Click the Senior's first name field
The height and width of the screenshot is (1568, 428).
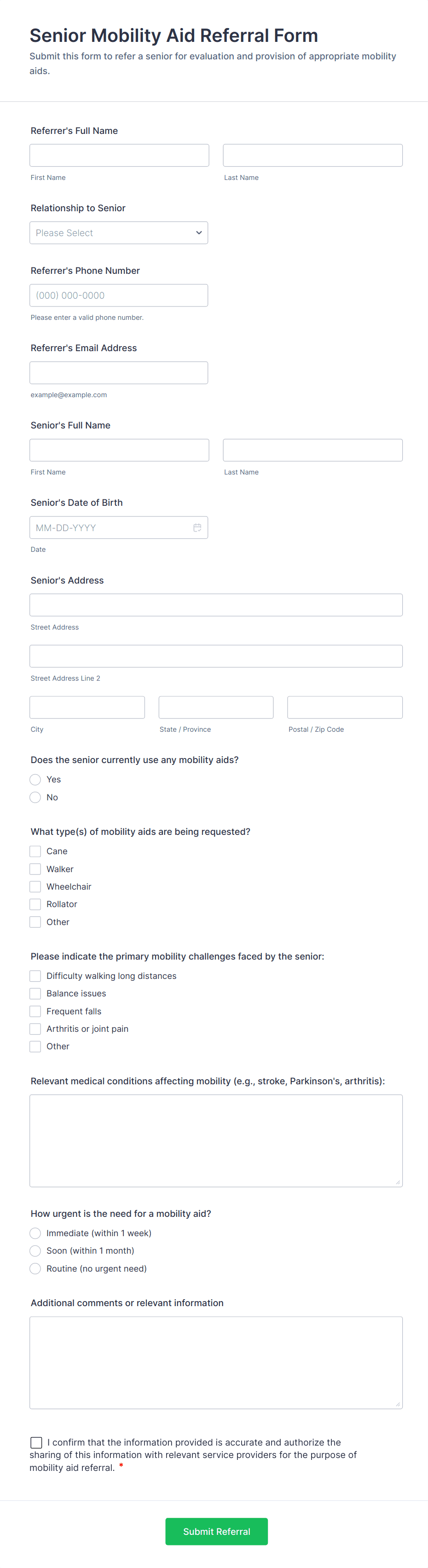pyautogui.click(x=119, y=450)
